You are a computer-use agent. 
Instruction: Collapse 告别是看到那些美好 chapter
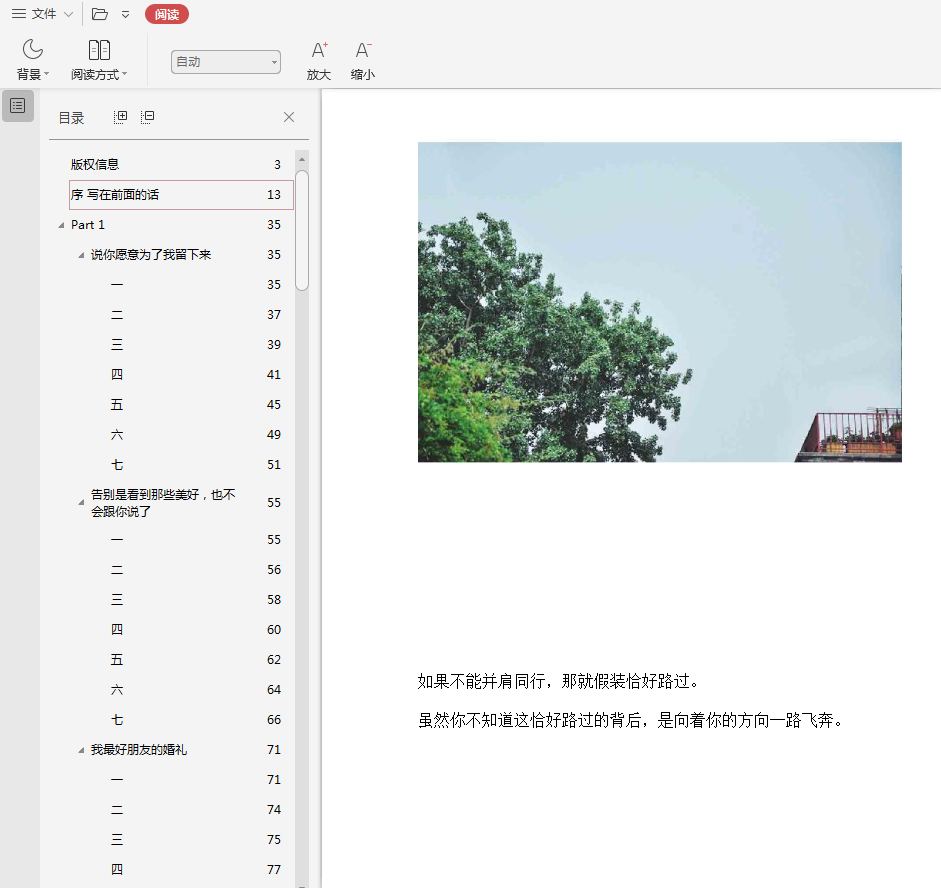point(81,503)
